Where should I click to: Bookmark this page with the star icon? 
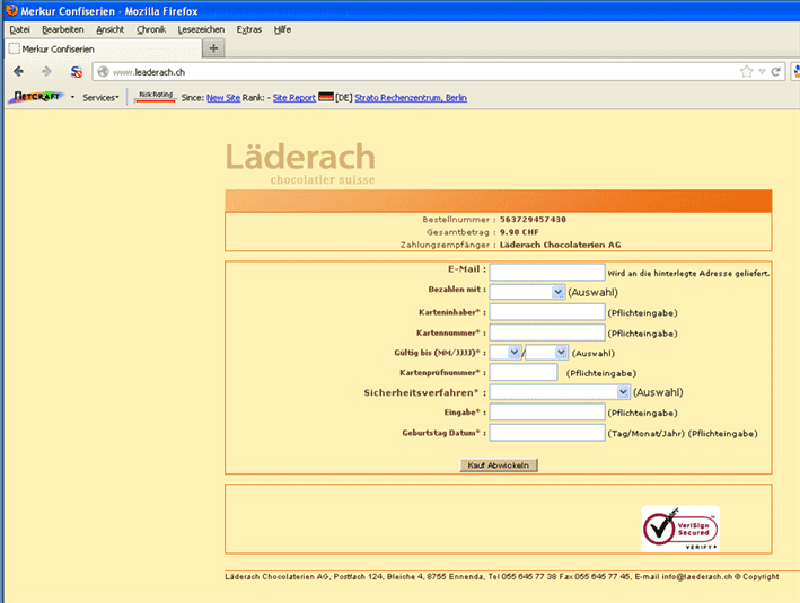[x=746, y=72]
